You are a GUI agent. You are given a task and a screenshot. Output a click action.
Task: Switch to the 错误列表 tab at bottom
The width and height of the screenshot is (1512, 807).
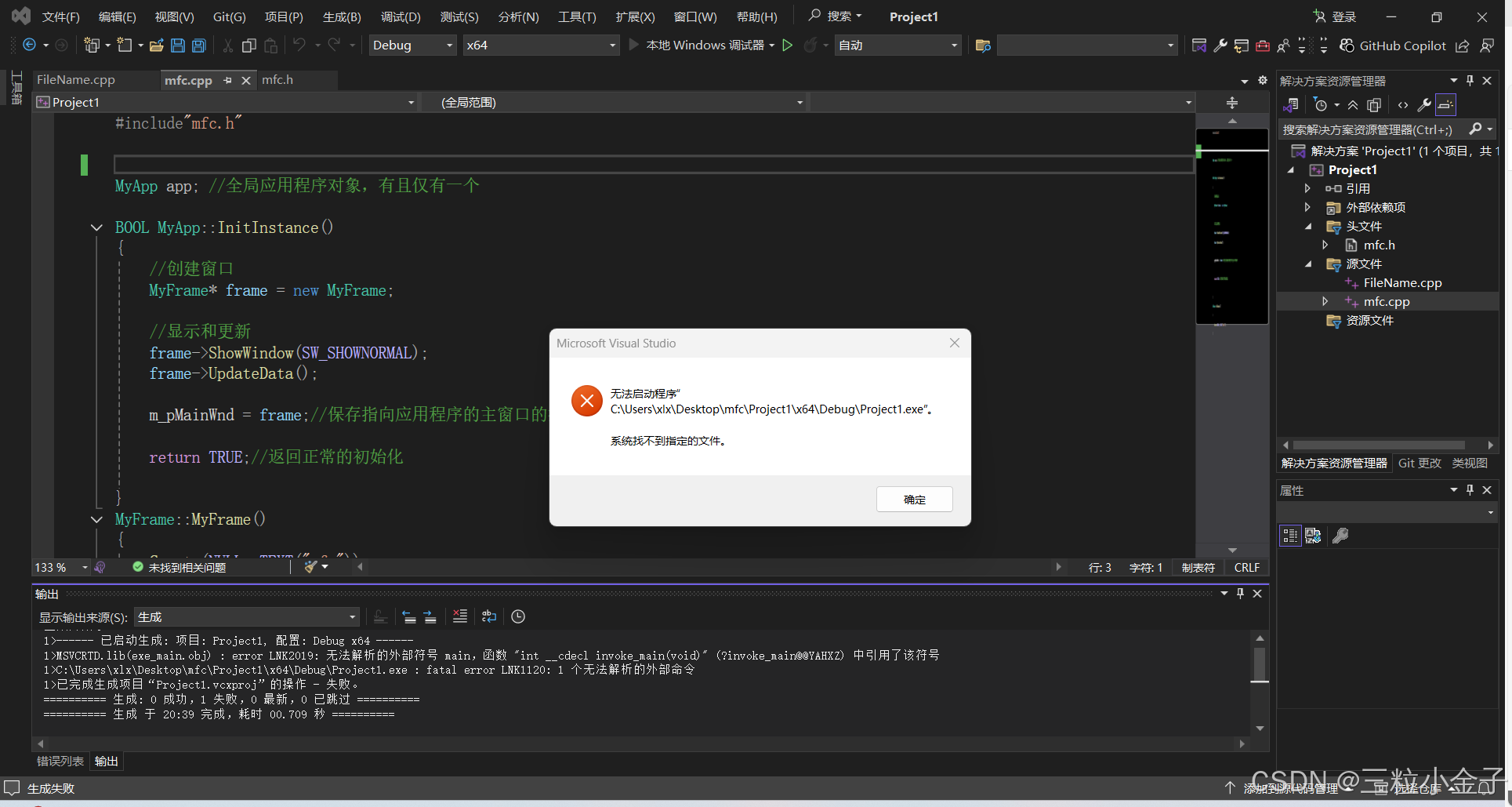point(60,761)
